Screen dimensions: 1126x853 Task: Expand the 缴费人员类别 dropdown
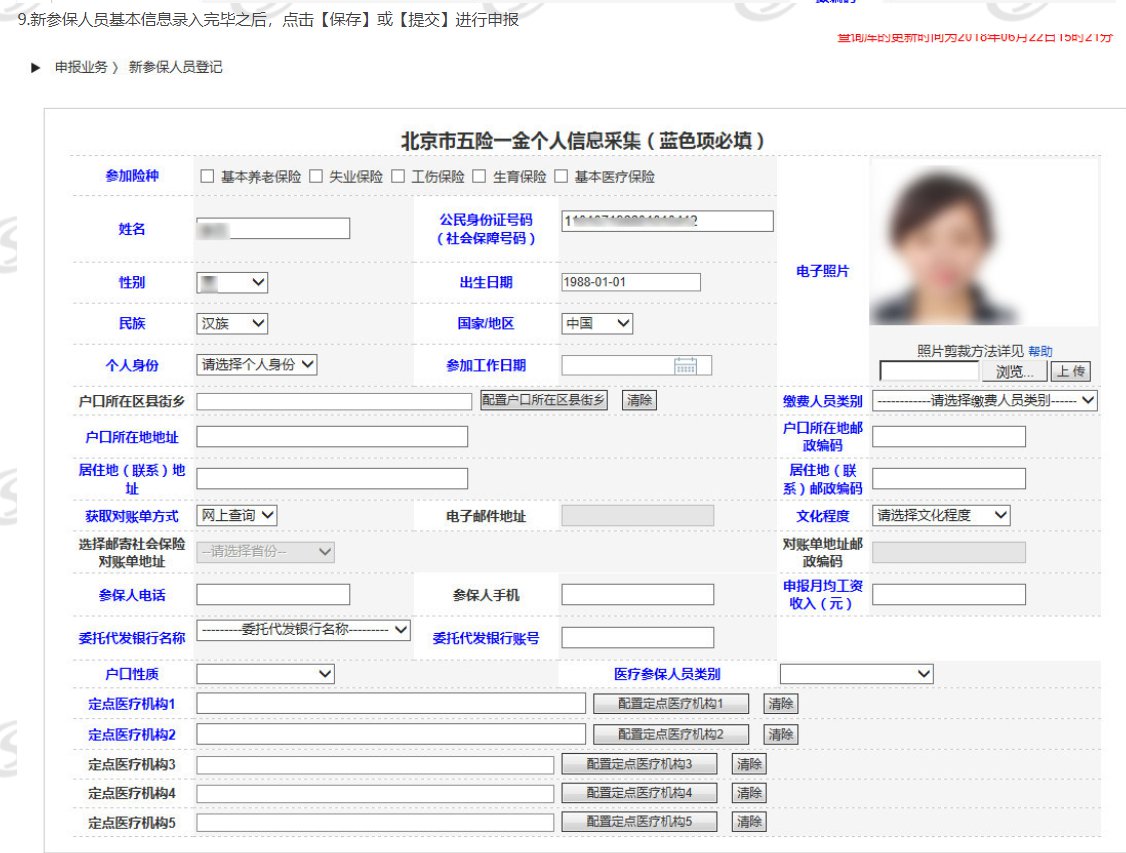[985, 401]
